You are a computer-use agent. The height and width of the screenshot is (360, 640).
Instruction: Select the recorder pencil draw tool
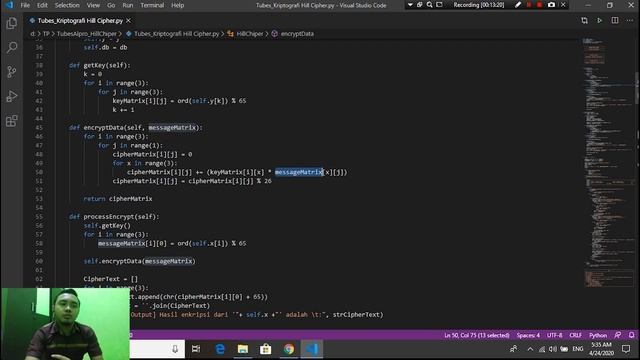[518, 5]
